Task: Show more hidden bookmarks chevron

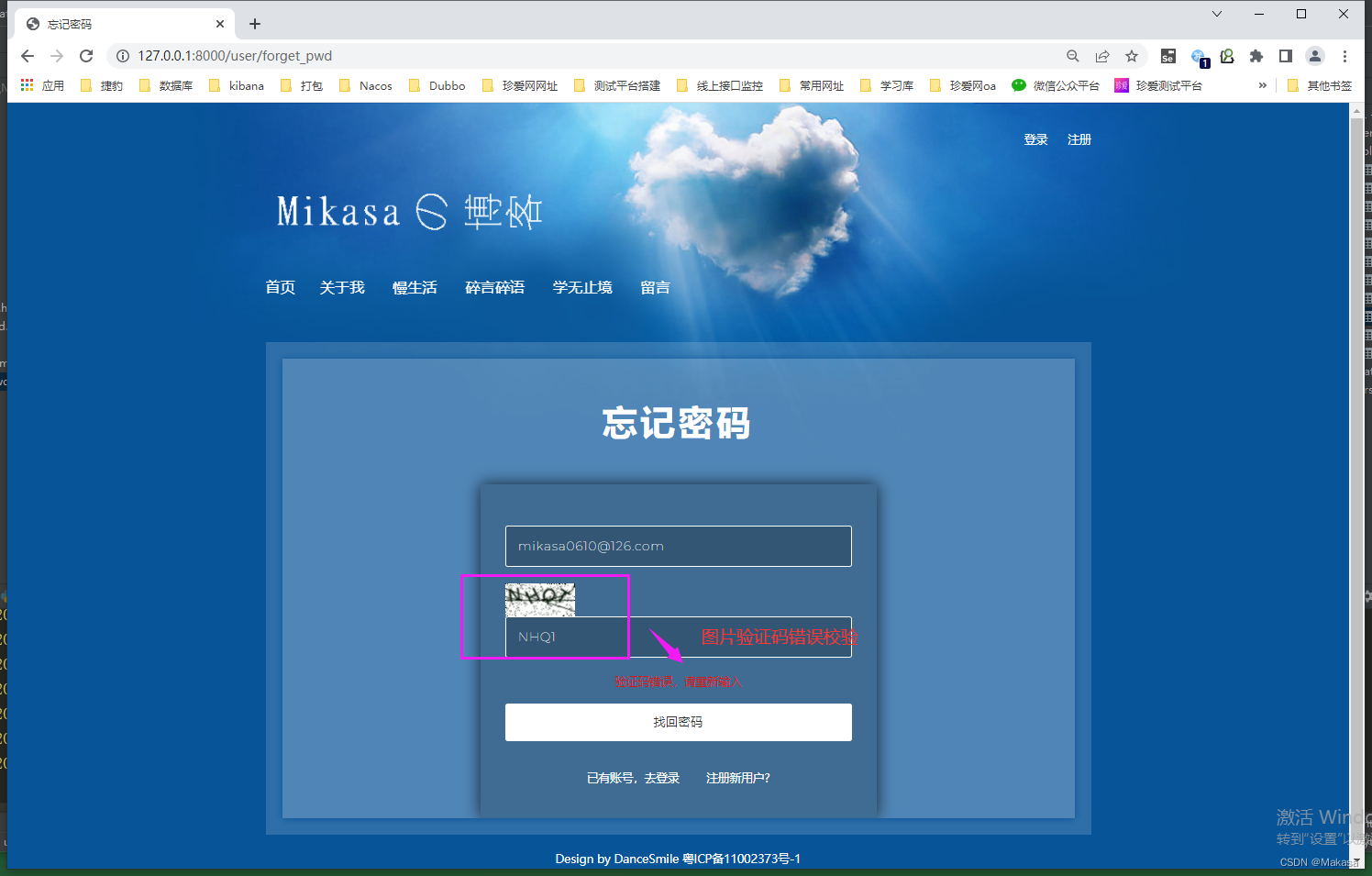Action: pos(1263,85)
